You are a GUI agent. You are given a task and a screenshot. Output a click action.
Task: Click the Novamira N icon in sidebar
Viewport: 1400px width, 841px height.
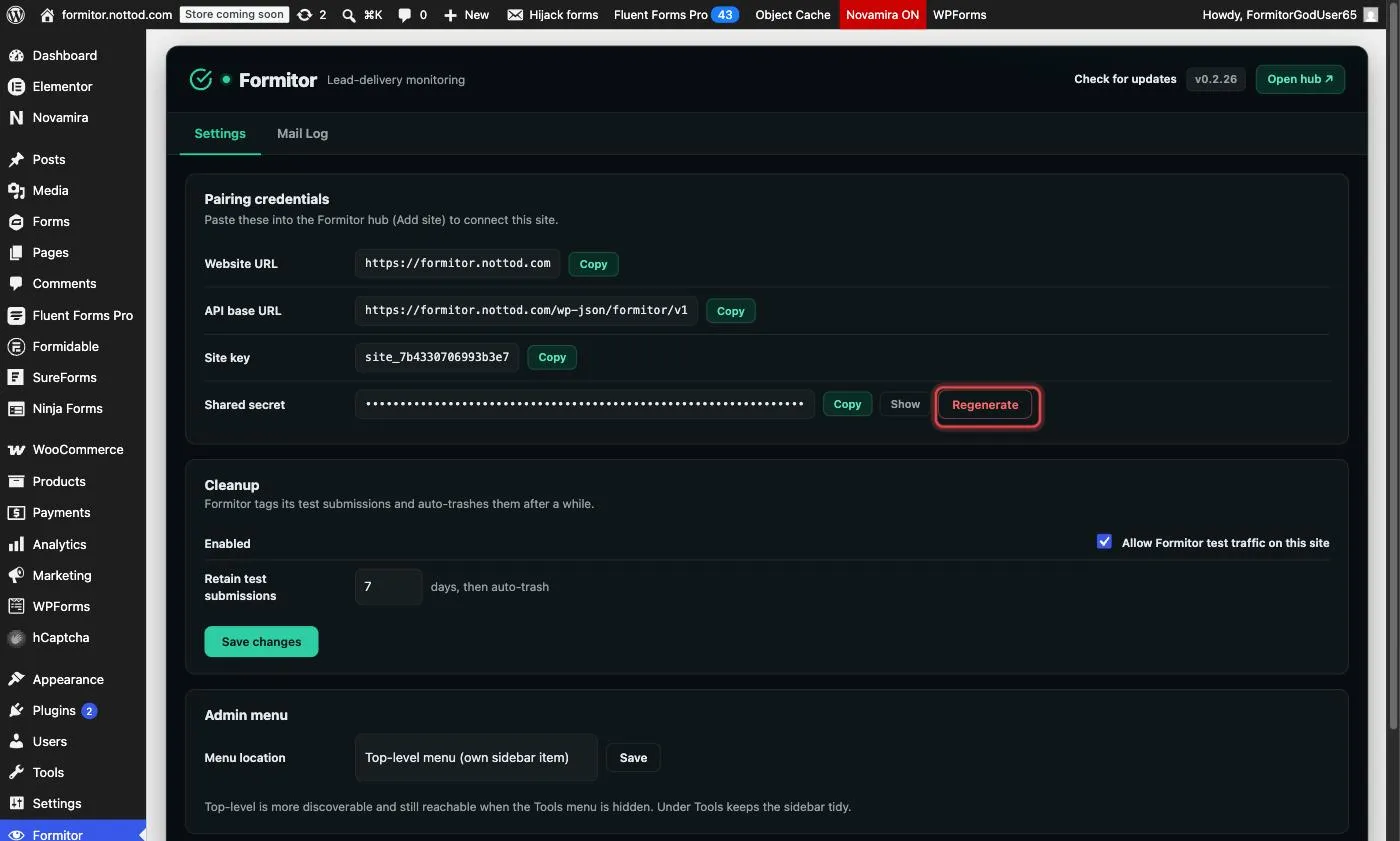(16, 117)
